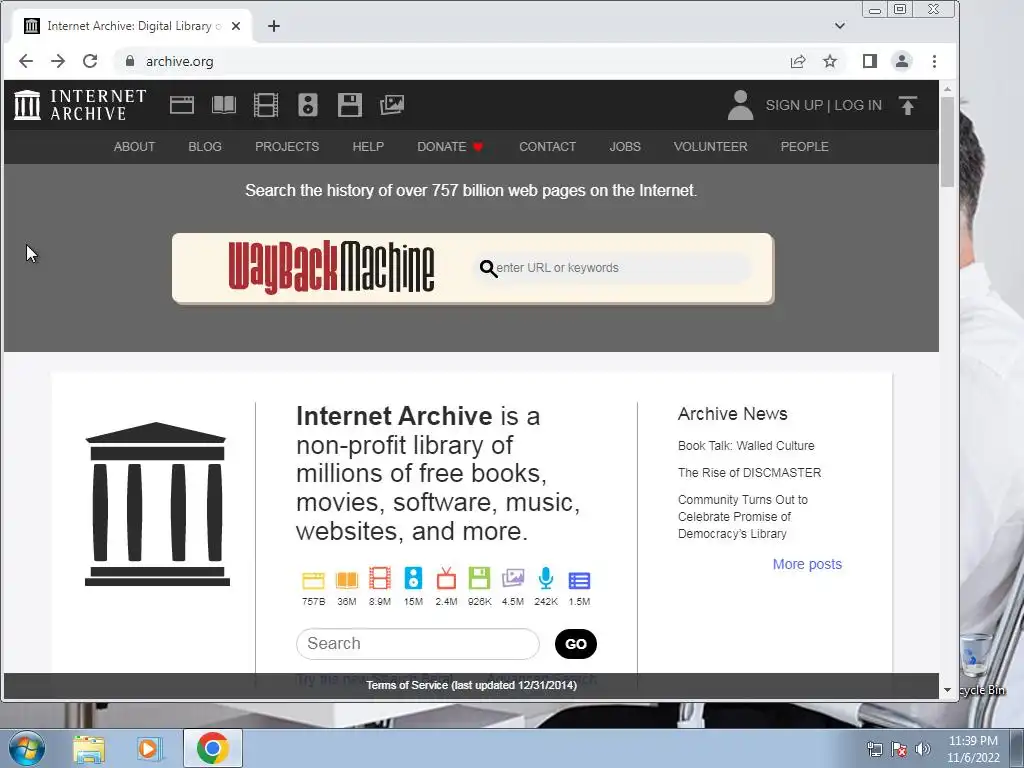Open the Video film icon in top bar
1024x768 pixels.
click(x=266, y=105)
